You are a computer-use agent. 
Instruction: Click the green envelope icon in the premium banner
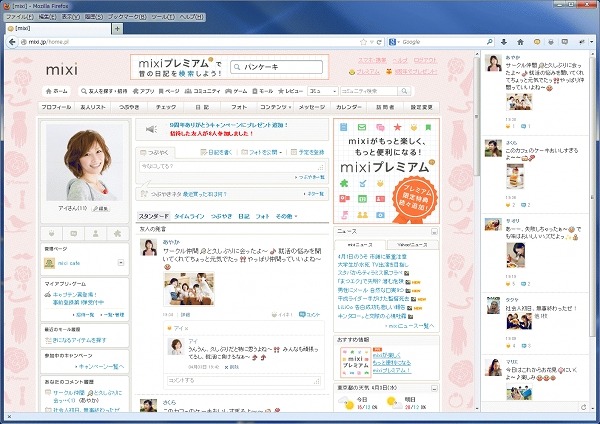[362, 127]
